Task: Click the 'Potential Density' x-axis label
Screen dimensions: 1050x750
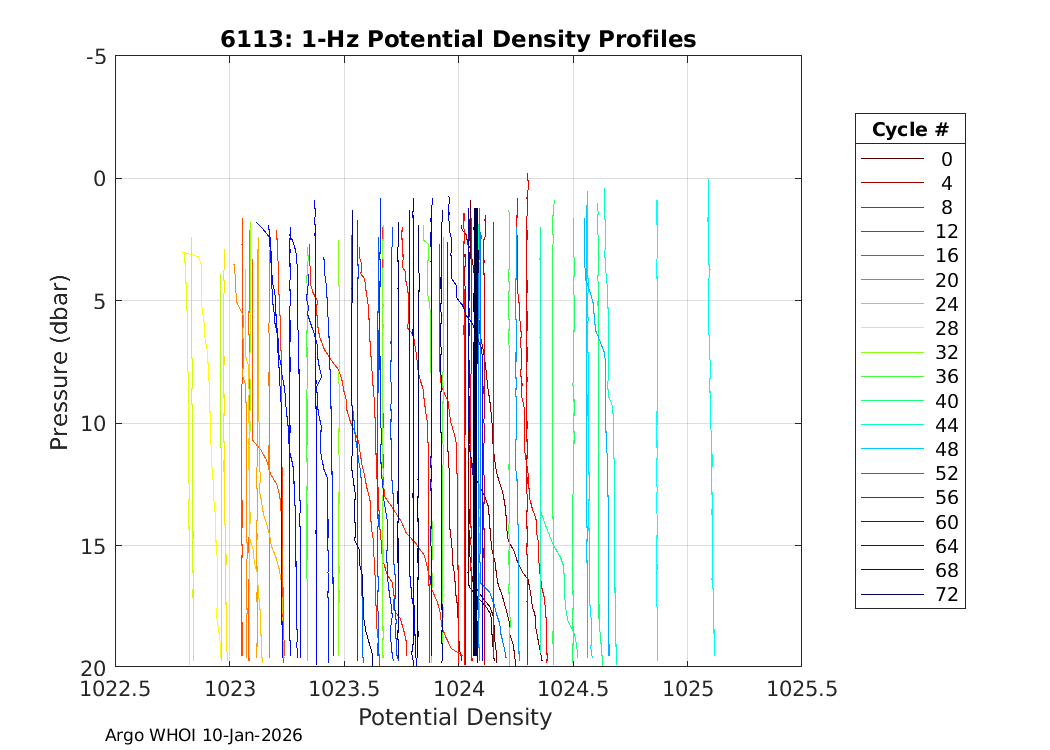Action: point(454,717)
